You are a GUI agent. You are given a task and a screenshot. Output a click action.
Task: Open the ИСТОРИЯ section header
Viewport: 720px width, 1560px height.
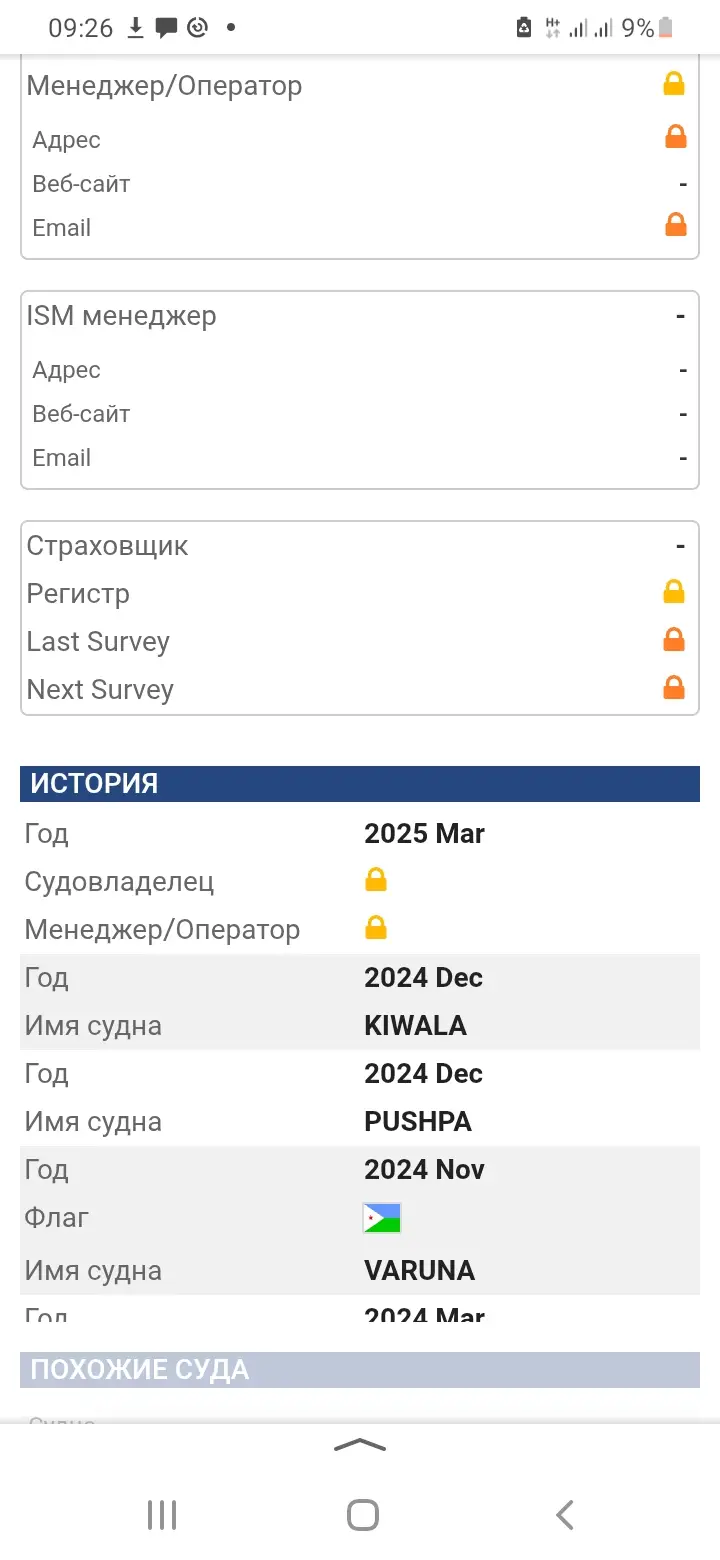pyautogui.click(x=360, y=783)
